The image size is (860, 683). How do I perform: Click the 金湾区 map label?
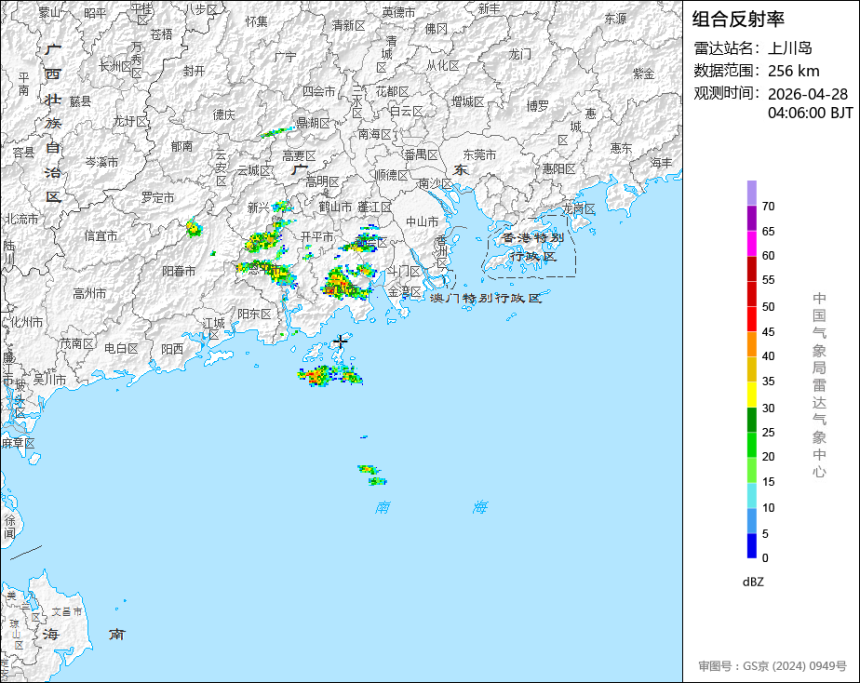click(x=405, y=292)
